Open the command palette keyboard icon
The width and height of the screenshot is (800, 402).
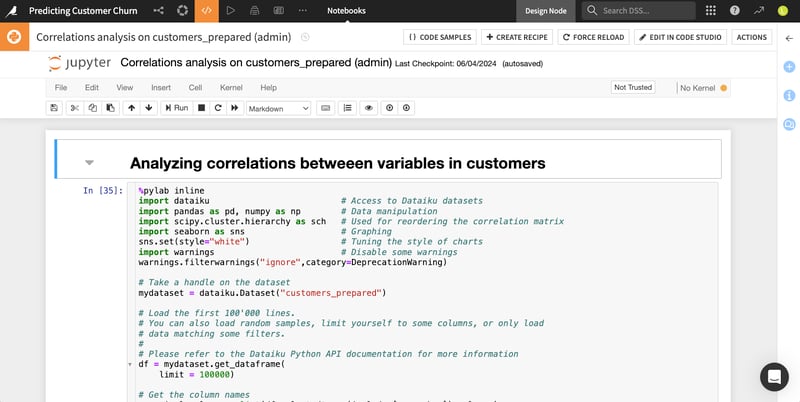(326, 108)
